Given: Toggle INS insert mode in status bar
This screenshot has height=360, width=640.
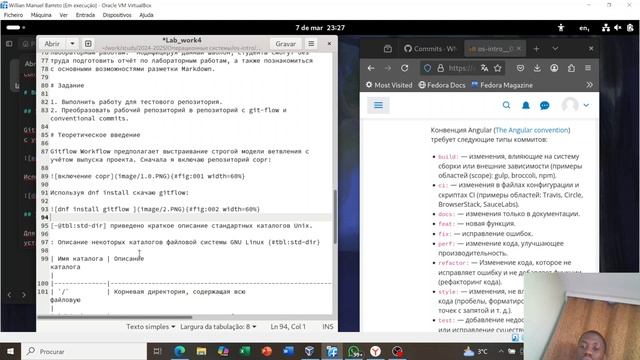Looking at the screenshot, I should click(x=328, y=327).
